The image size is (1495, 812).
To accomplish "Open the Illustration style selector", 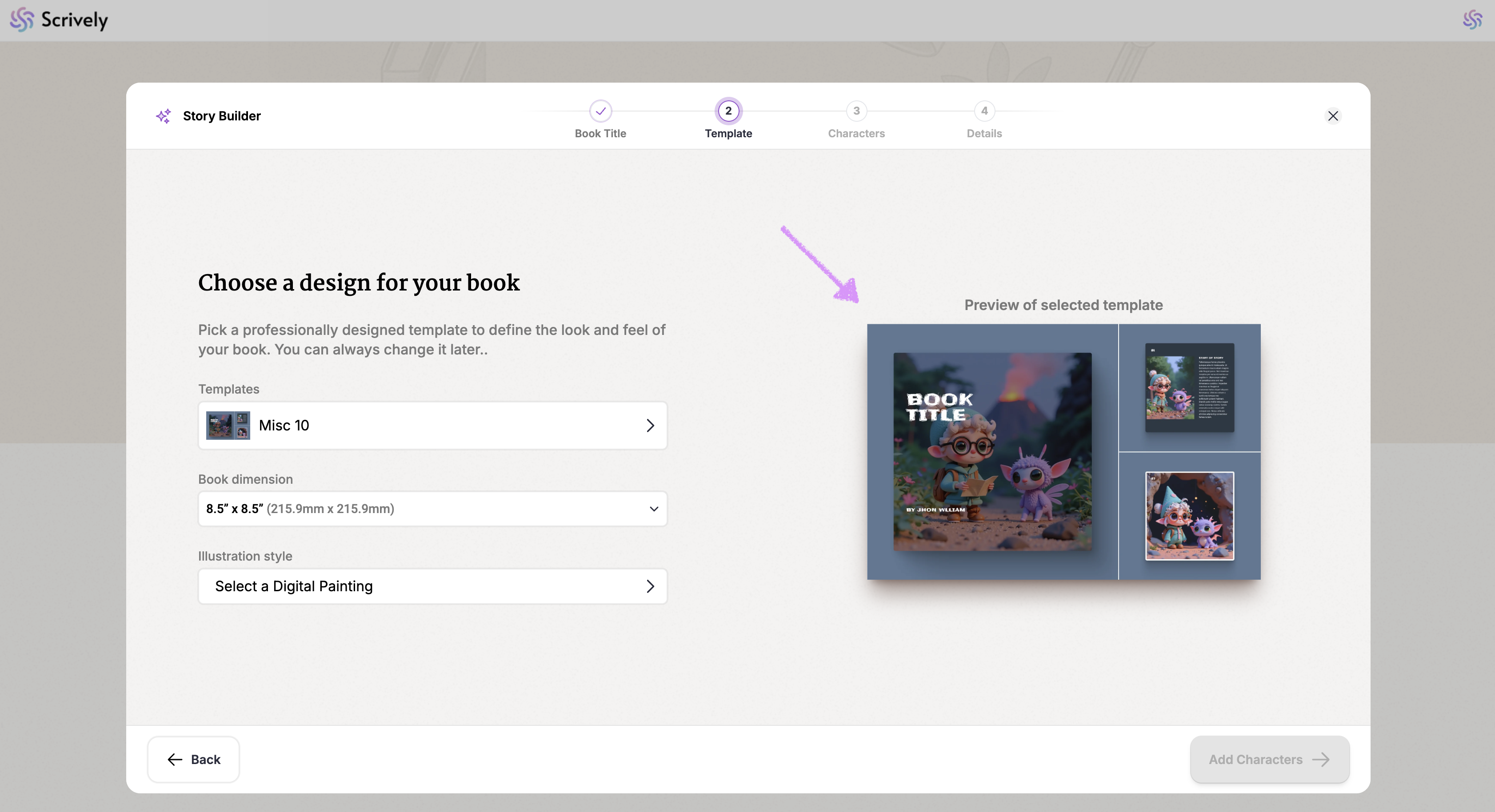I will click(432, 586).
